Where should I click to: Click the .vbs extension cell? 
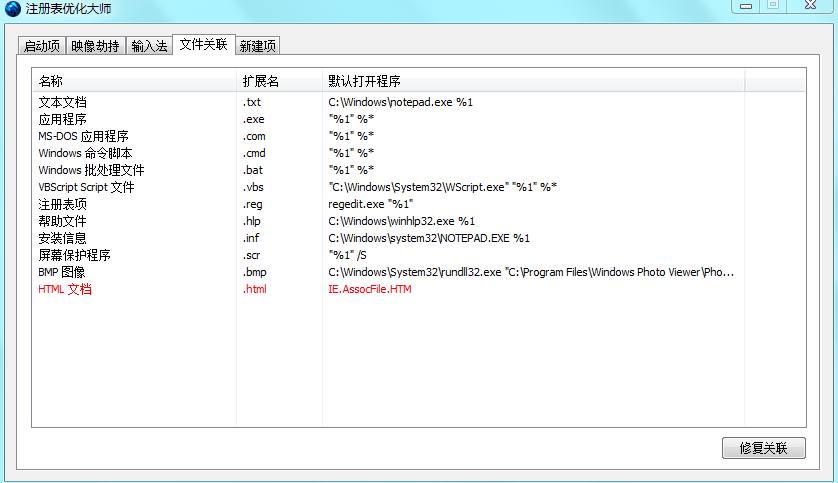[x=253, y=187]
